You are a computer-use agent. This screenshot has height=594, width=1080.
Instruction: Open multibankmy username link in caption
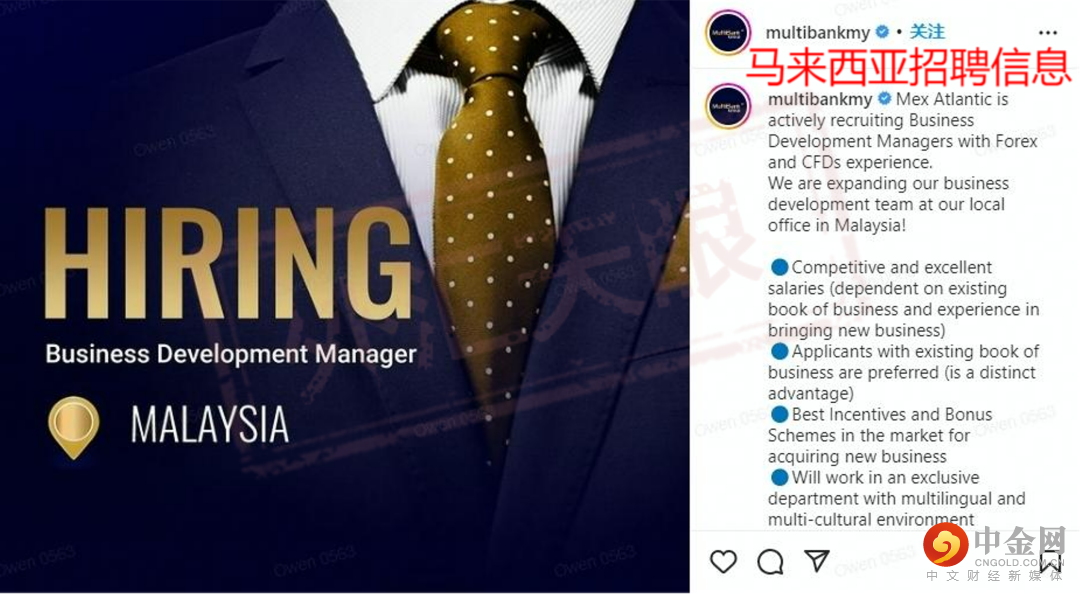(x=820, y=99)
